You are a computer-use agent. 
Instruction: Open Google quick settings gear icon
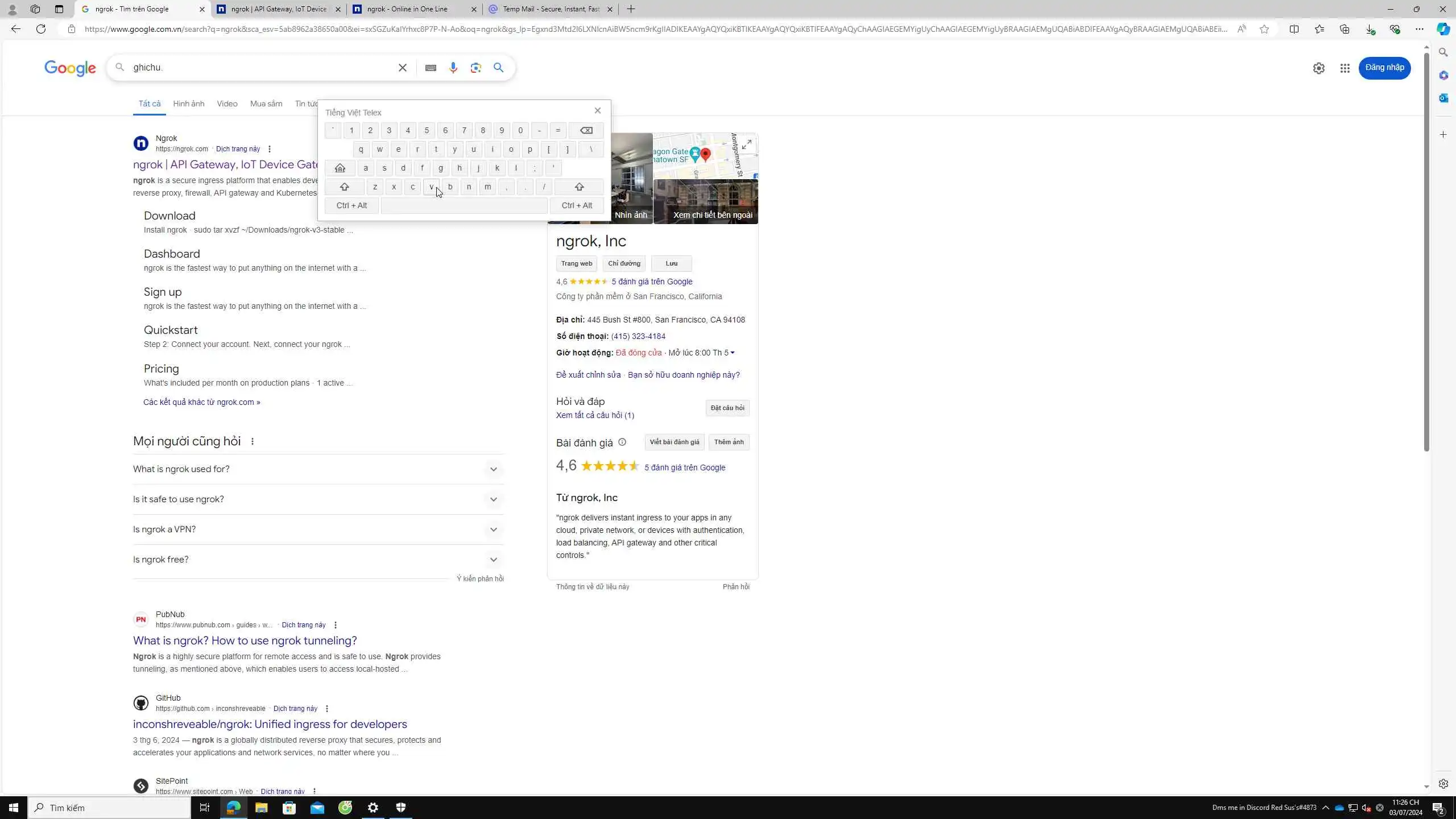tap(1318, 68)
